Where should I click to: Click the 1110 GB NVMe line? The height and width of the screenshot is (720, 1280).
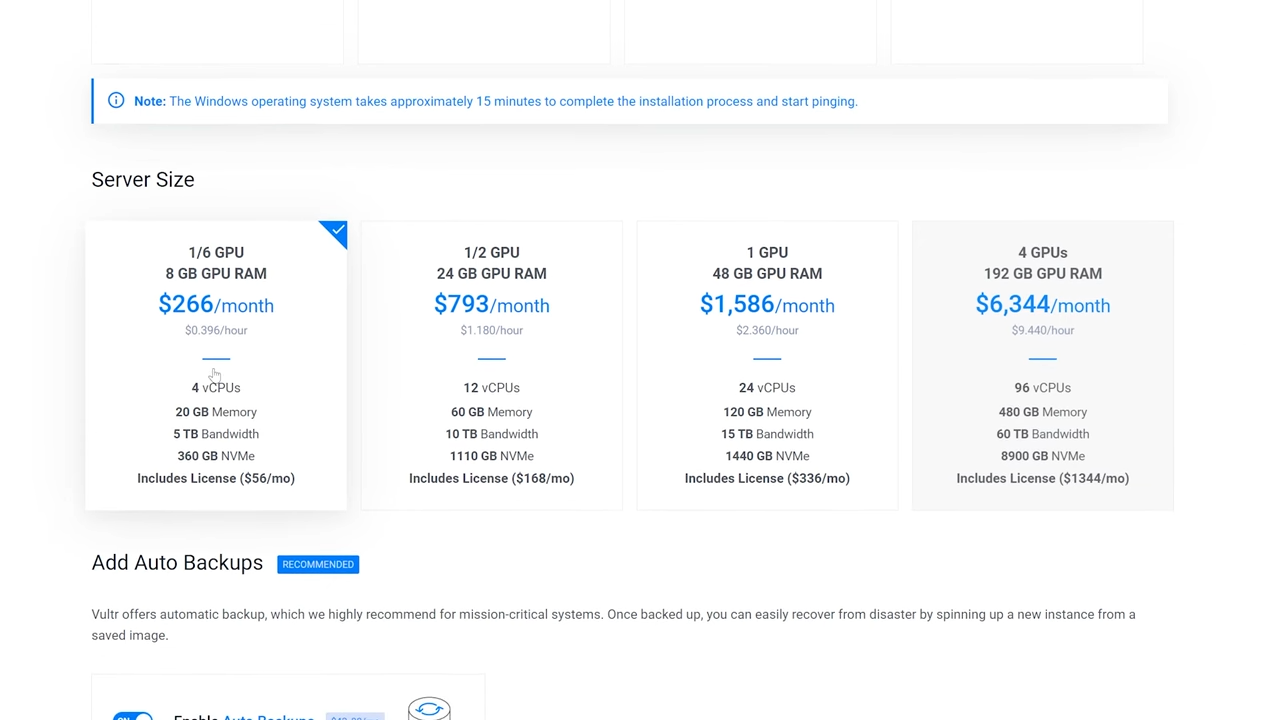(492, 456)
